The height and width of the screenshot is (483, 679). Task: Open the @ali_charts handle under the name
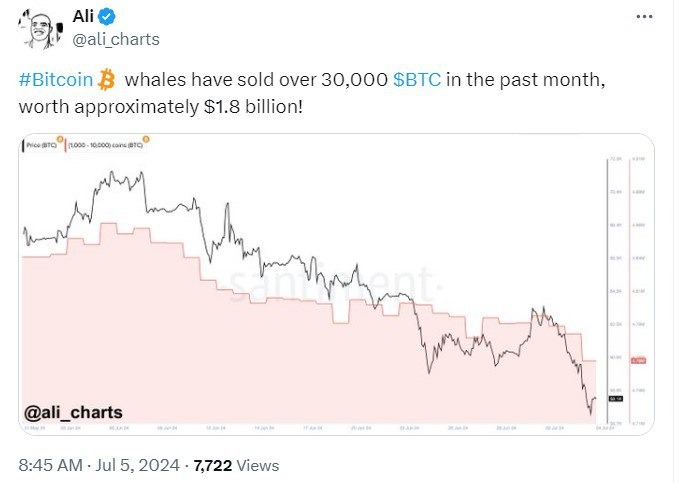coord(117,39)
